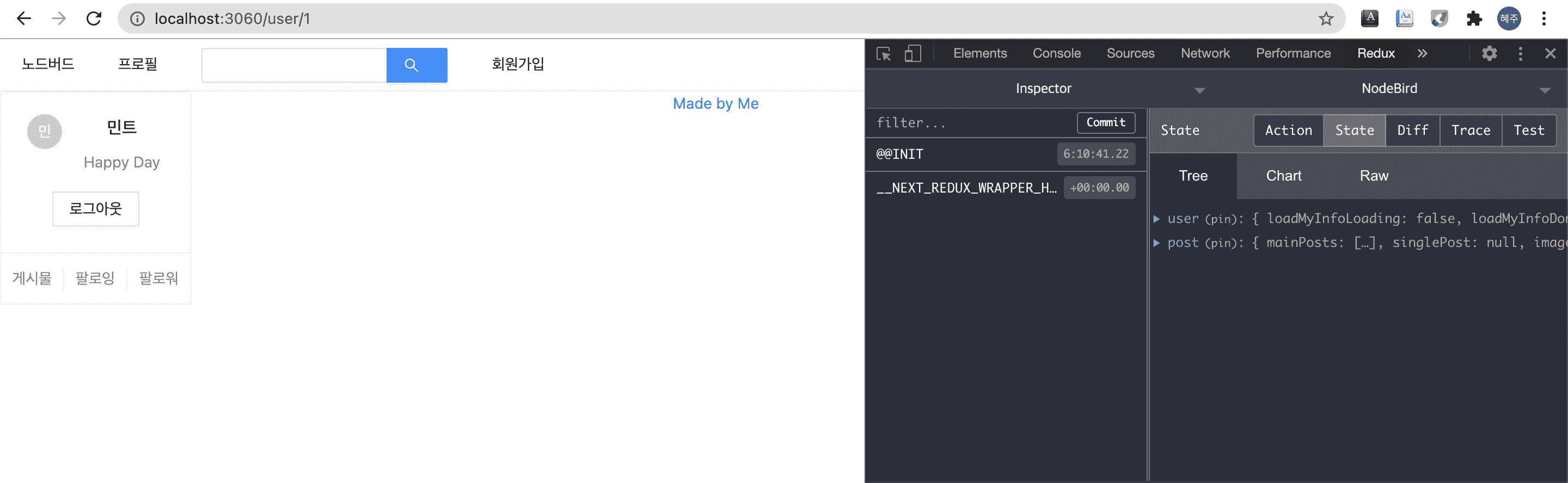
Task: Bookmark this page with the star icon
Action: 1326,19
